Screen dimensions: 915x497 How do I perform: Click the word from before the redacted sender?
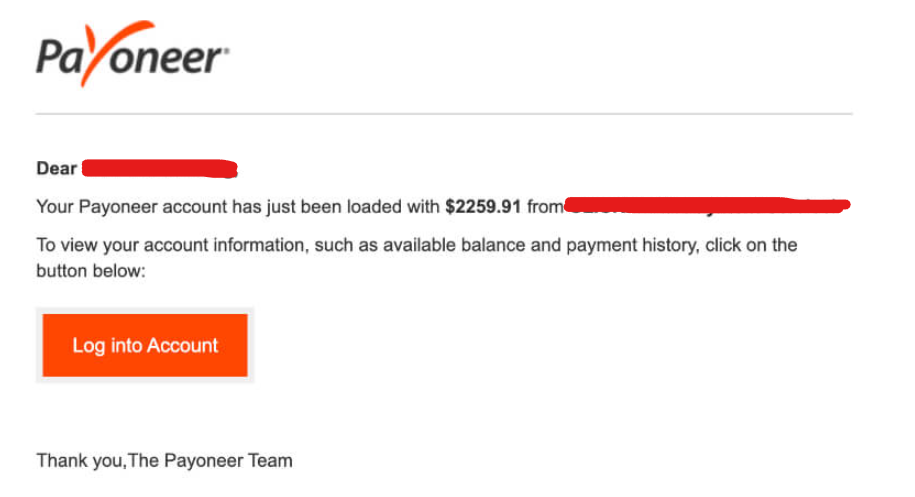545,206
